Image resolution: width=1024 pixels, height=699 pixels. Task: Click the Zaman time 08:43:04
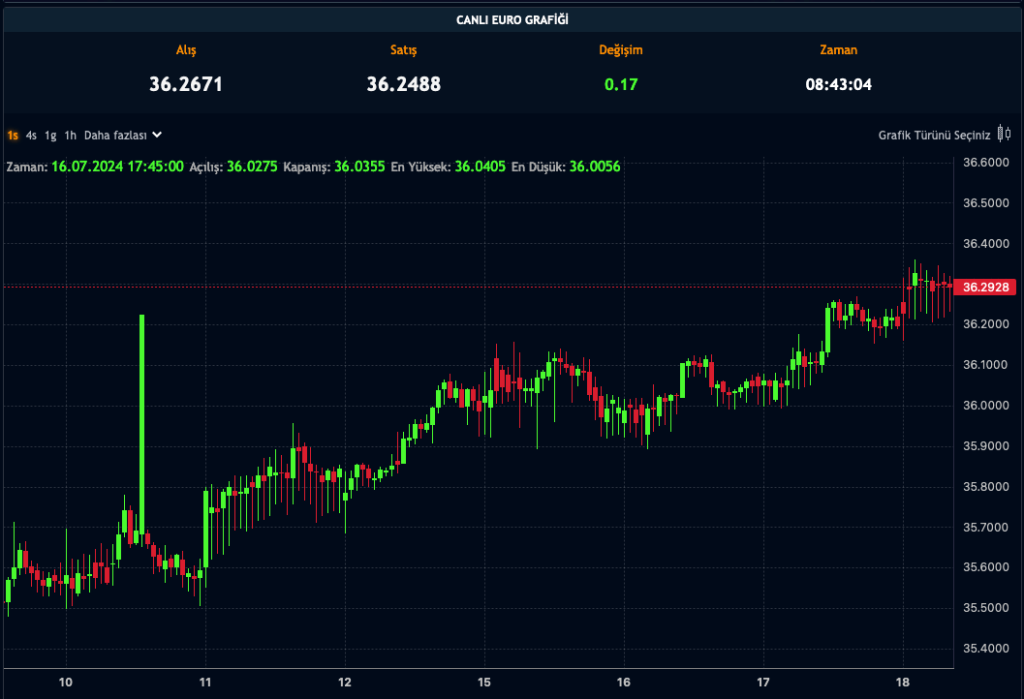point(839,84)
